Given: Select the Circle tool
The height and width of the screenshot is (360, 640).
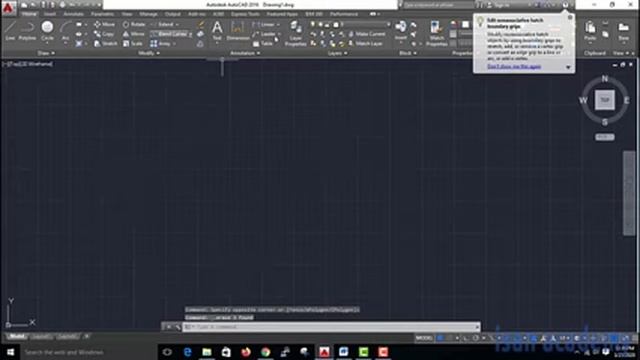Looking at the screenshot, I should tap(47, 31).
